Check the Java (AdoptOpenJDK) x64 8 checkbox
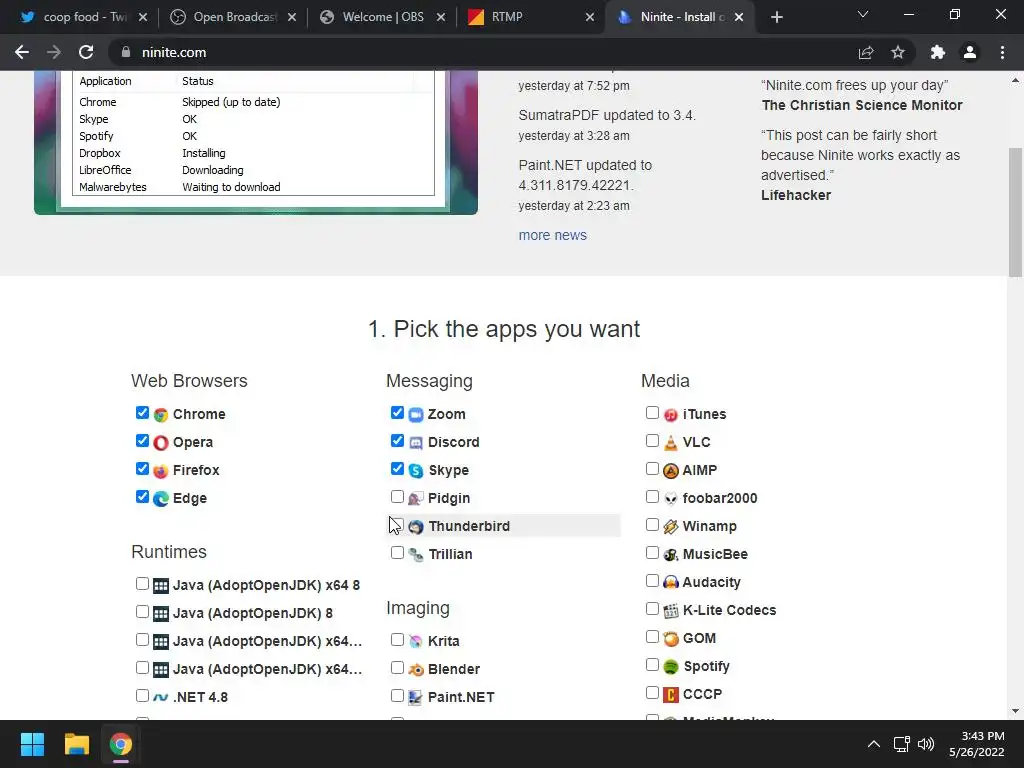Image resolution: width=1024 pixels, height=768 pixels. click(x=142, y=584)
